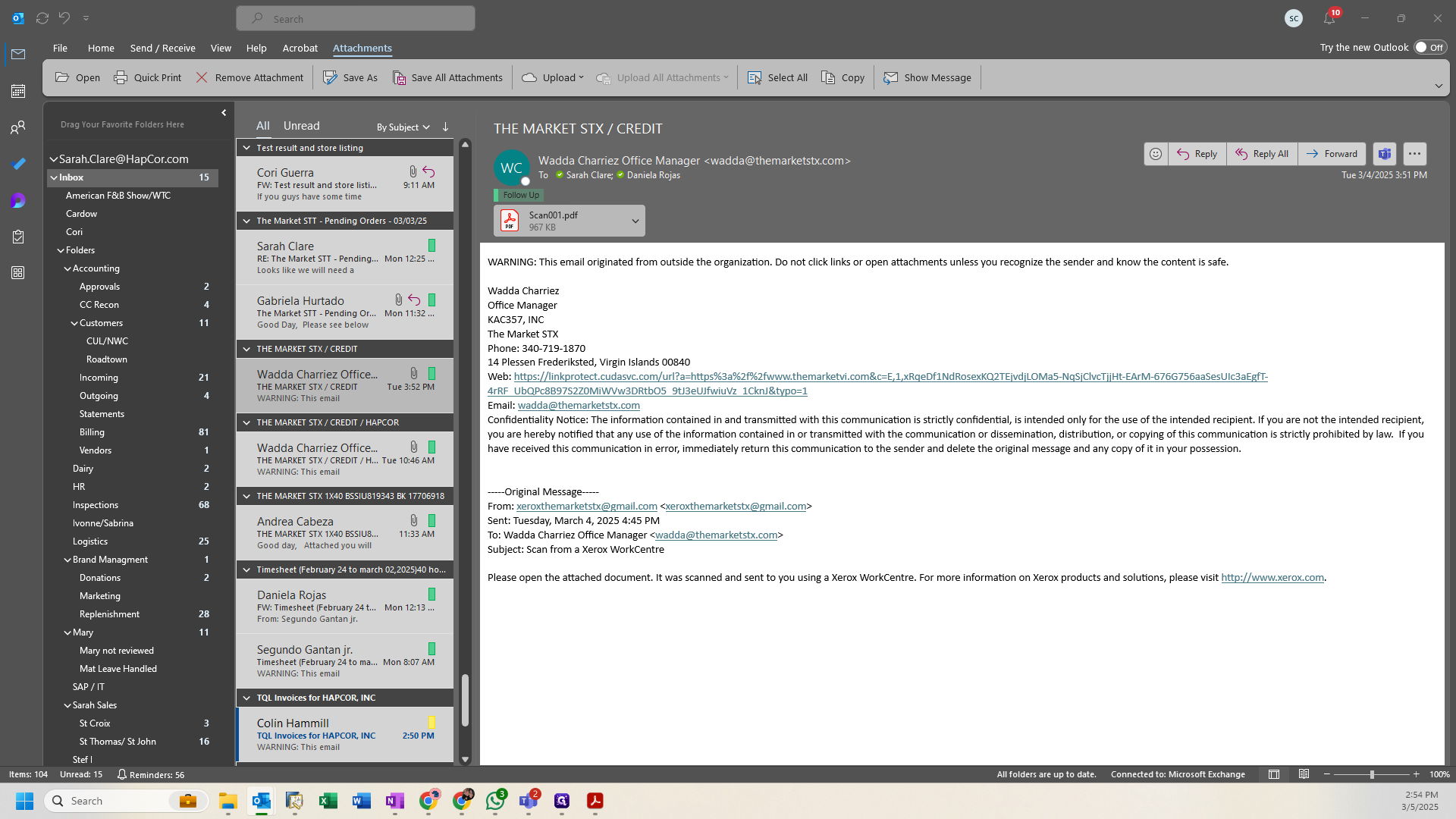Toggle the flag on Andrea Cabeza's message

click(431, 521)
